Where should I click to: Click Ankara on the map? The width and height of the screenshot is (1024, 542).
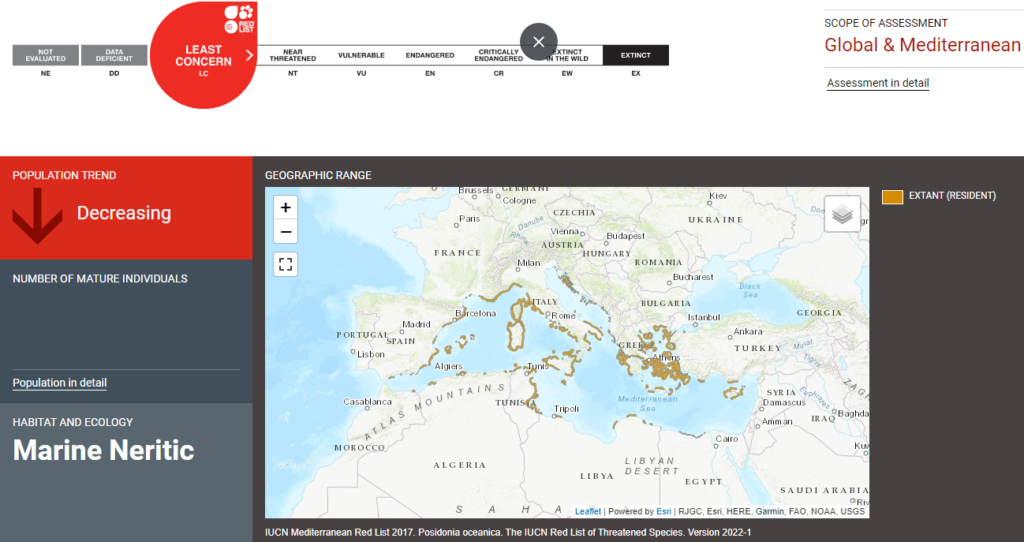coord(748,332)
